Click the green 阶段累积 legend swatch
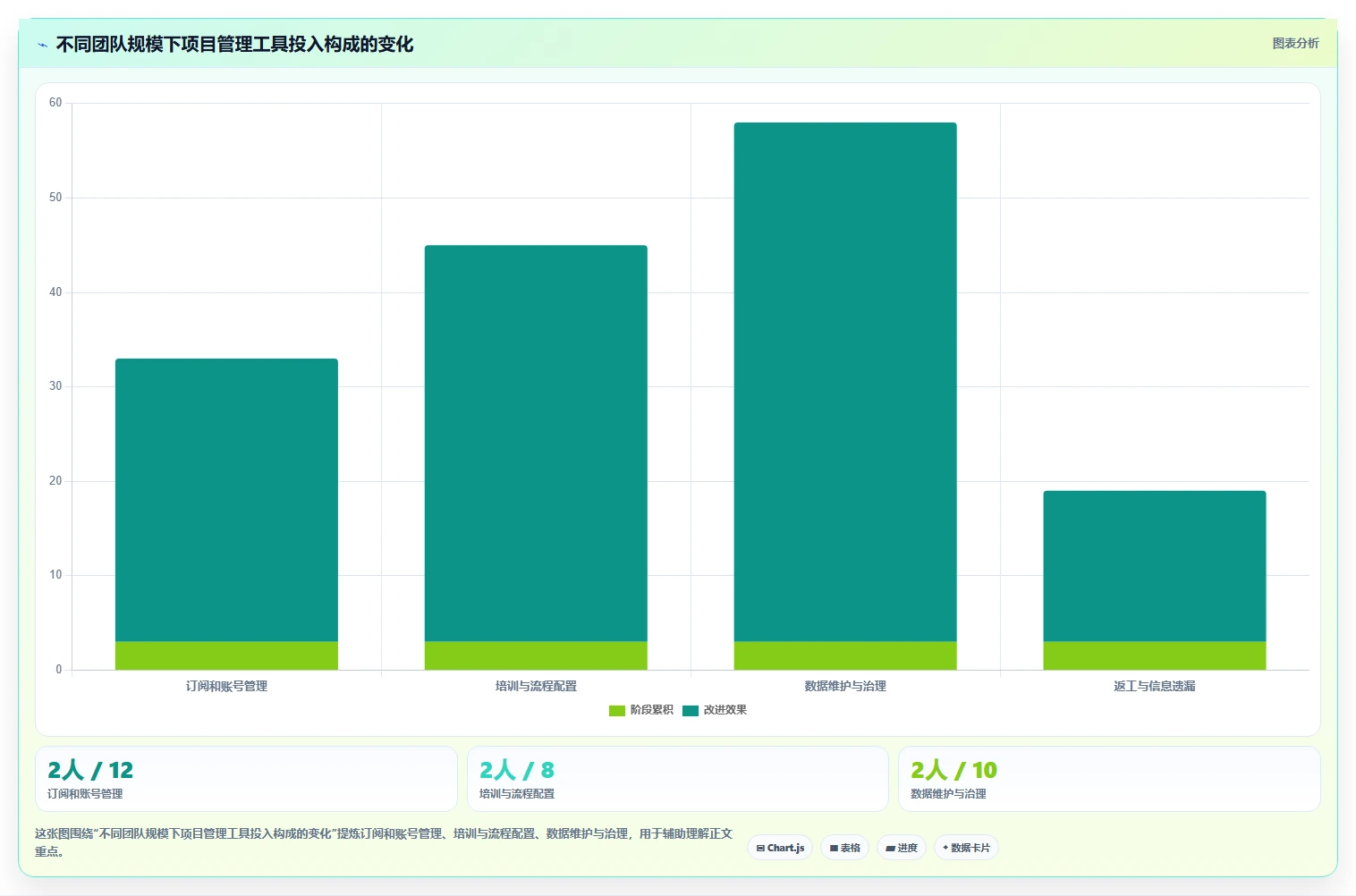The width and height of the screenshot is (1356, 896). pos(617,710)
